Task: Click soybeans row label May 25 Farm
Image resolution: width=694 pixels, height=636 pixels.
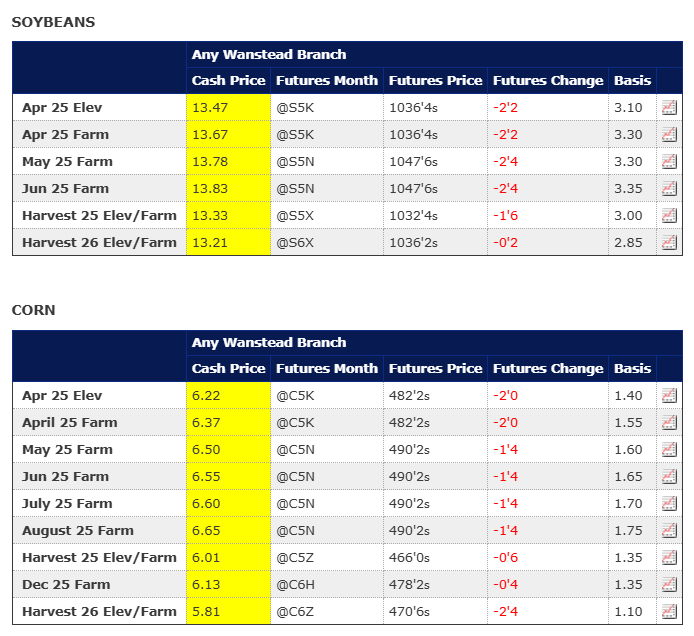Action: click(67, 162)
